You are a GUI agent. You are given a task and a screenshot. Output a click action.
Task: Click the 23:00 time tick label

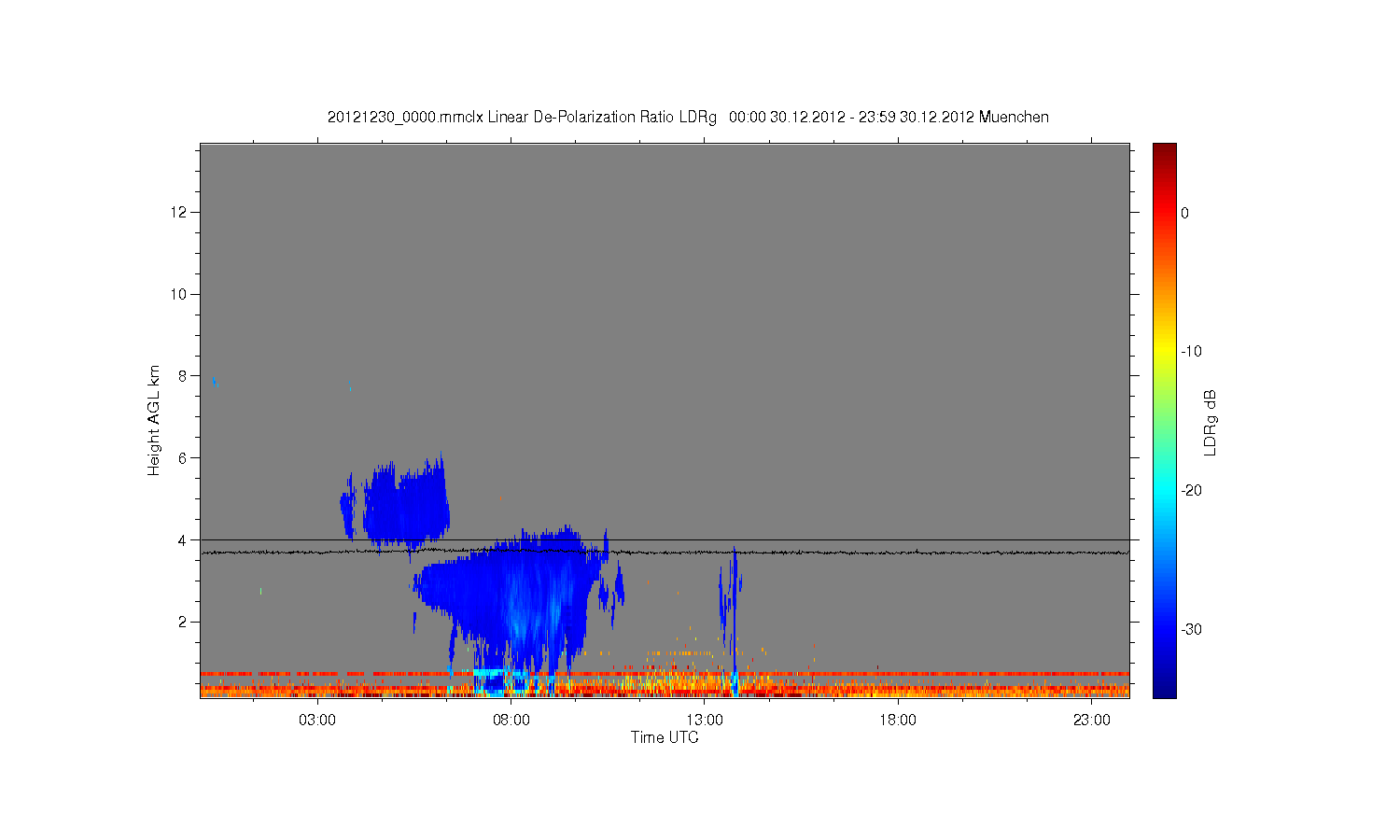[1091, 721]
